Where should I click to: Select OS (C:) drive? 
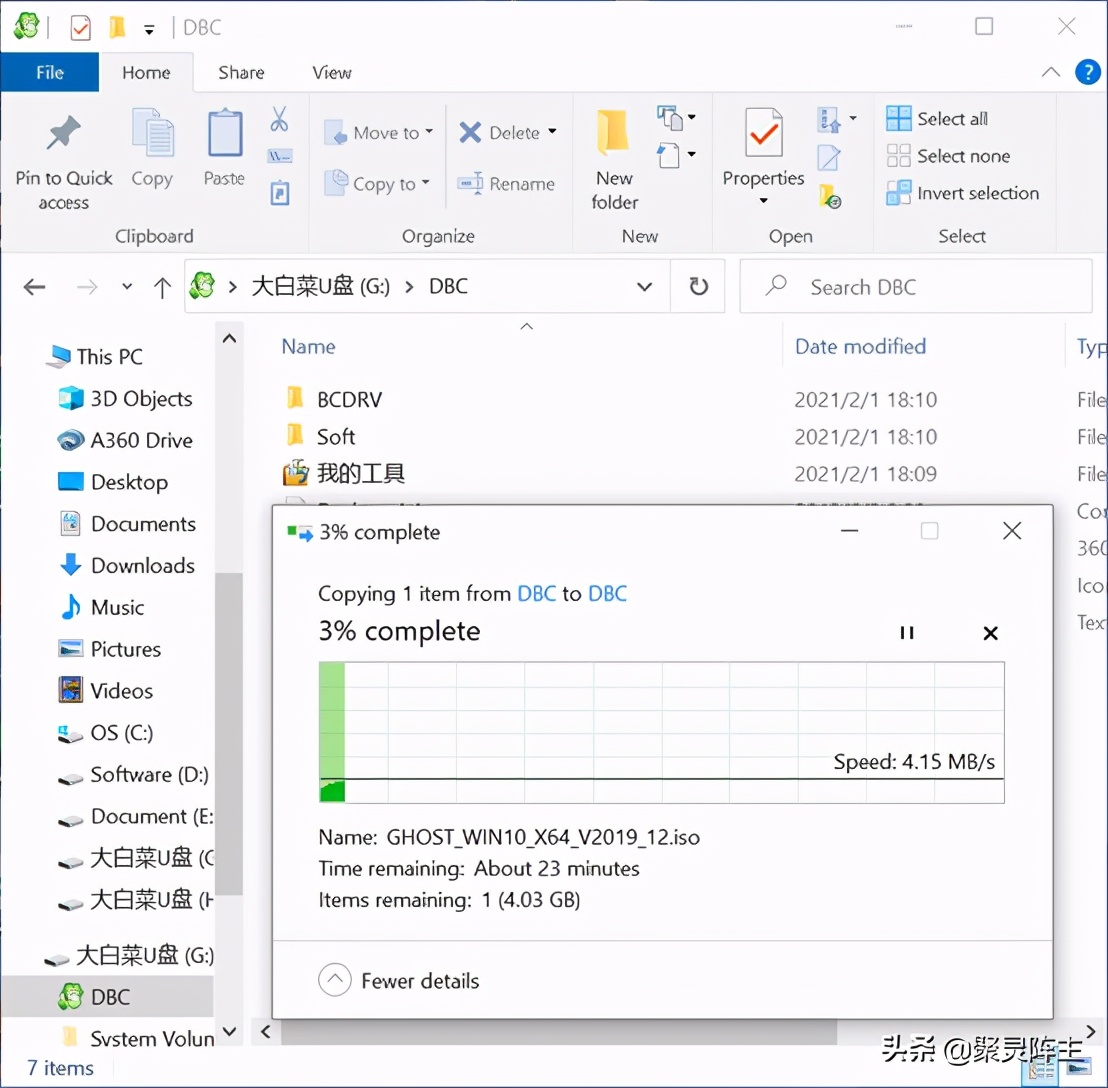[106, 733]
